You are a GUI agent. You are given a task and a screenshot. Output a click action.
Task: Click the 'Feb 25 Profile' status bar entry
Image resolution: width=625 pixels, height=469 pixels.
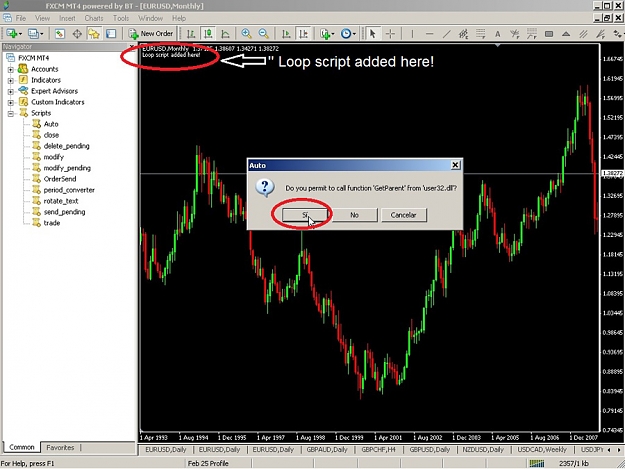tap(208, 463)
